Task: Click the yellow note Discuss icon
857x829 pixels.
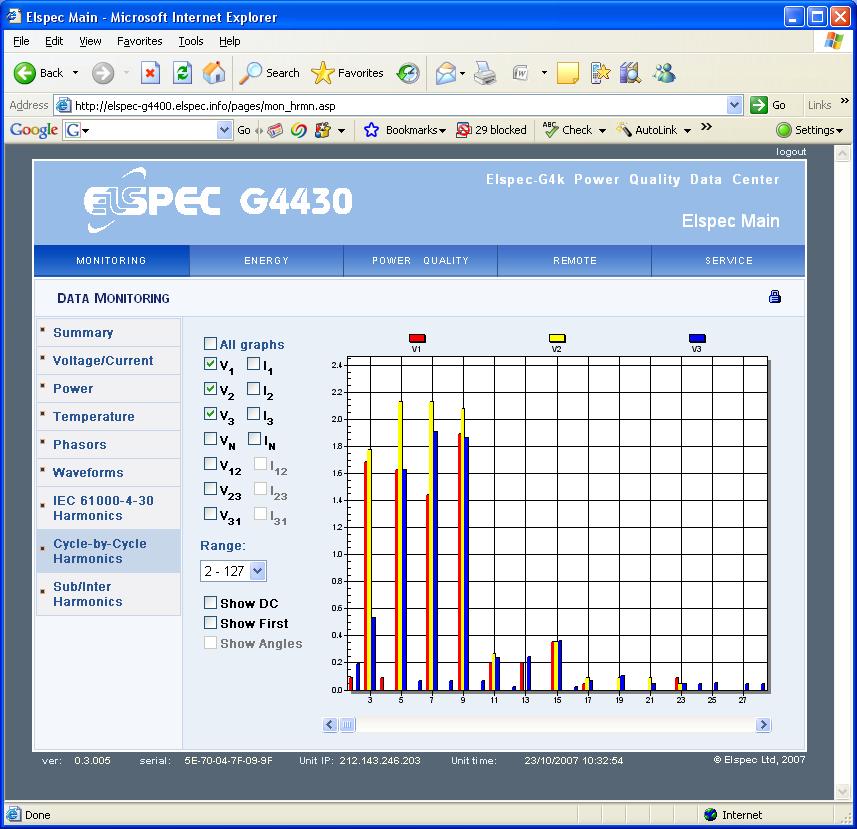Action: [x=567, y=73]
